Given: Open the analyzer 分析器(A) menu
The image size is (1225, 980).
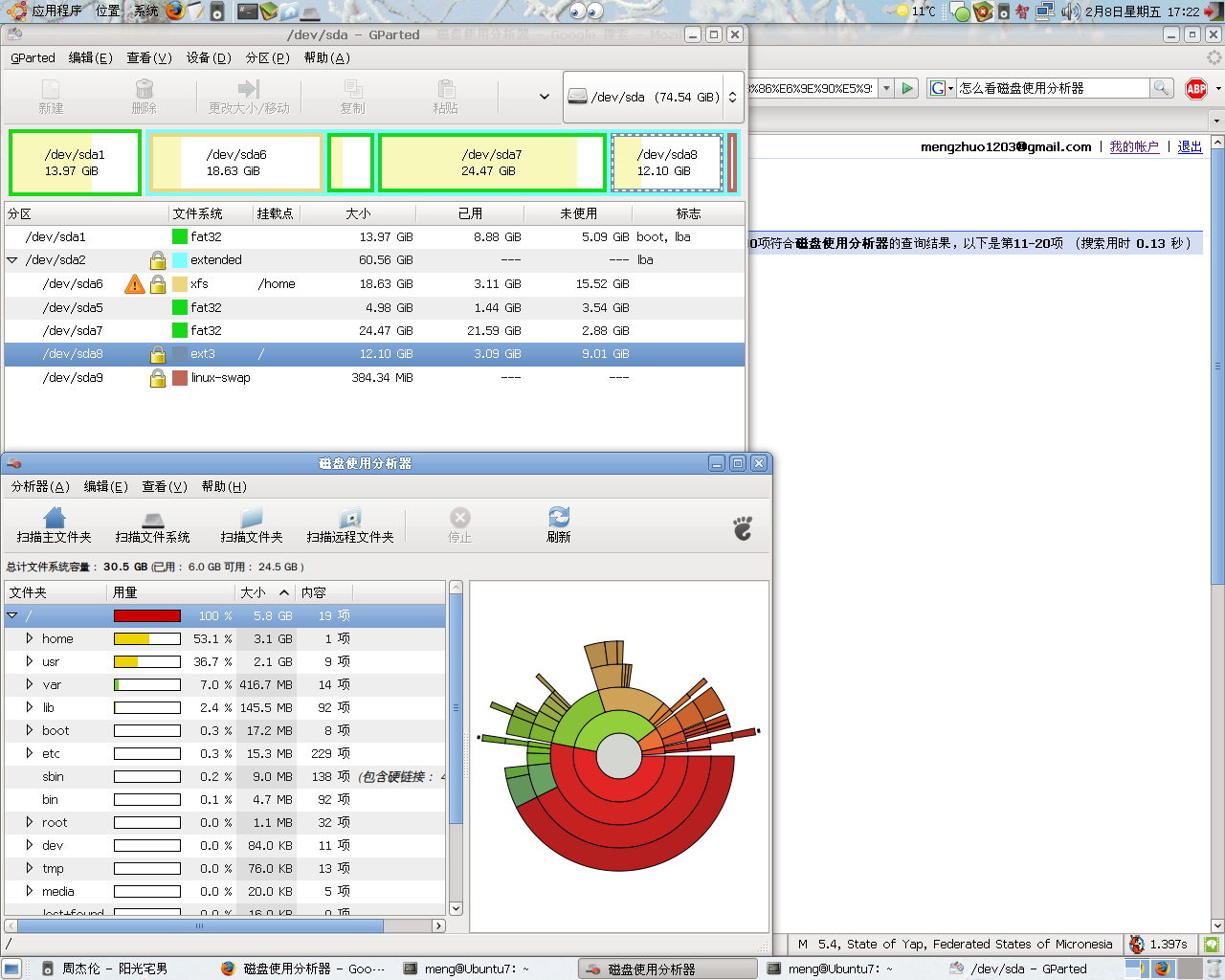Looking at the screenshot, I should (40, 486).
